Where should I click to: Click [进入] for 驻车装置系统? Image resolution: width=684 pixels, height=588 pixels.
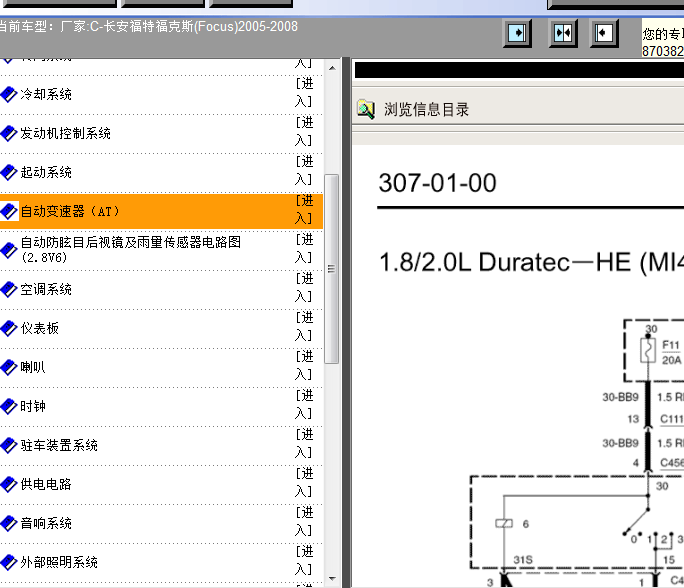click(304, 443)
